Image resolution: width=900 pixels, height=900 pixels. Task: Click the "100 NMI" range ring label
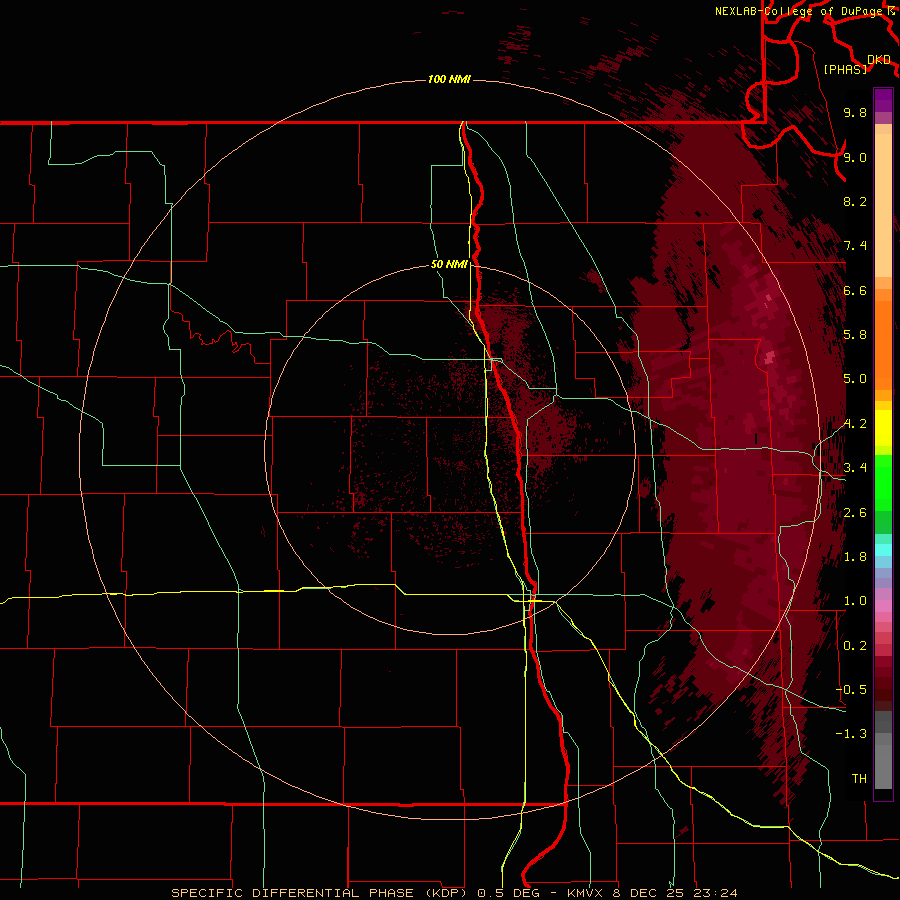click(449, 79)
